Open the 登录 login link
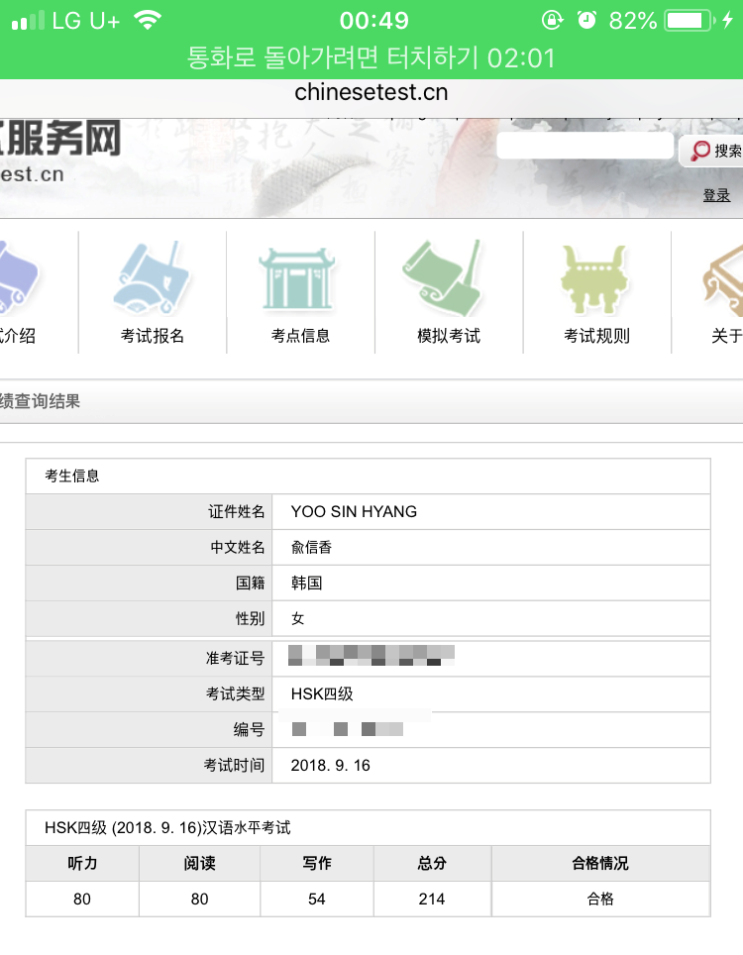The width and height of the screenshot is (743, 955). point(716,195)
